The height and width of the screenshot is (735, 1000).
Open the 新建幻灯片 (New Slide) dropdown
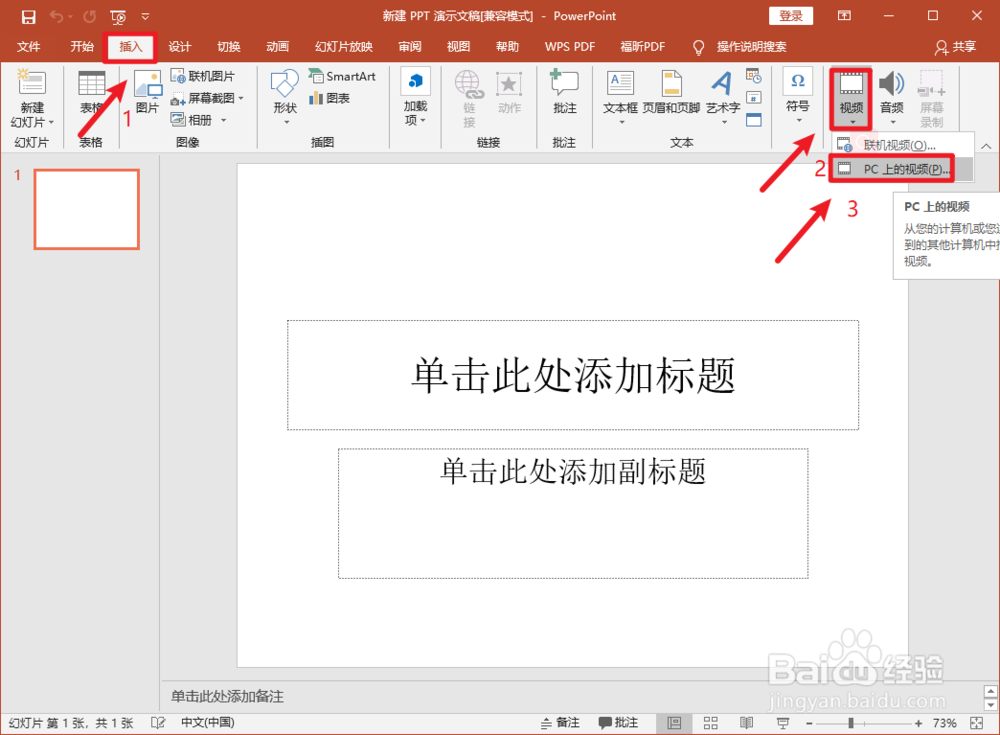32,100
